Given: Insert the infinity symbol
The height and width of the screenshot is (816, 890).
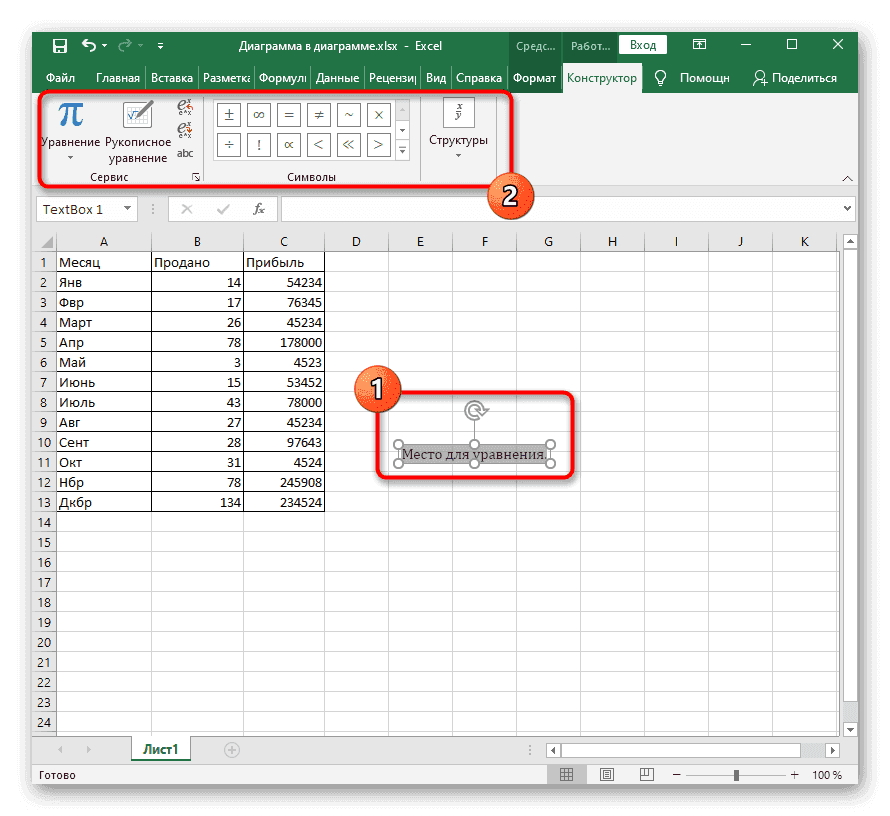Looking at the screenshot, I should (x=259, y=115).
